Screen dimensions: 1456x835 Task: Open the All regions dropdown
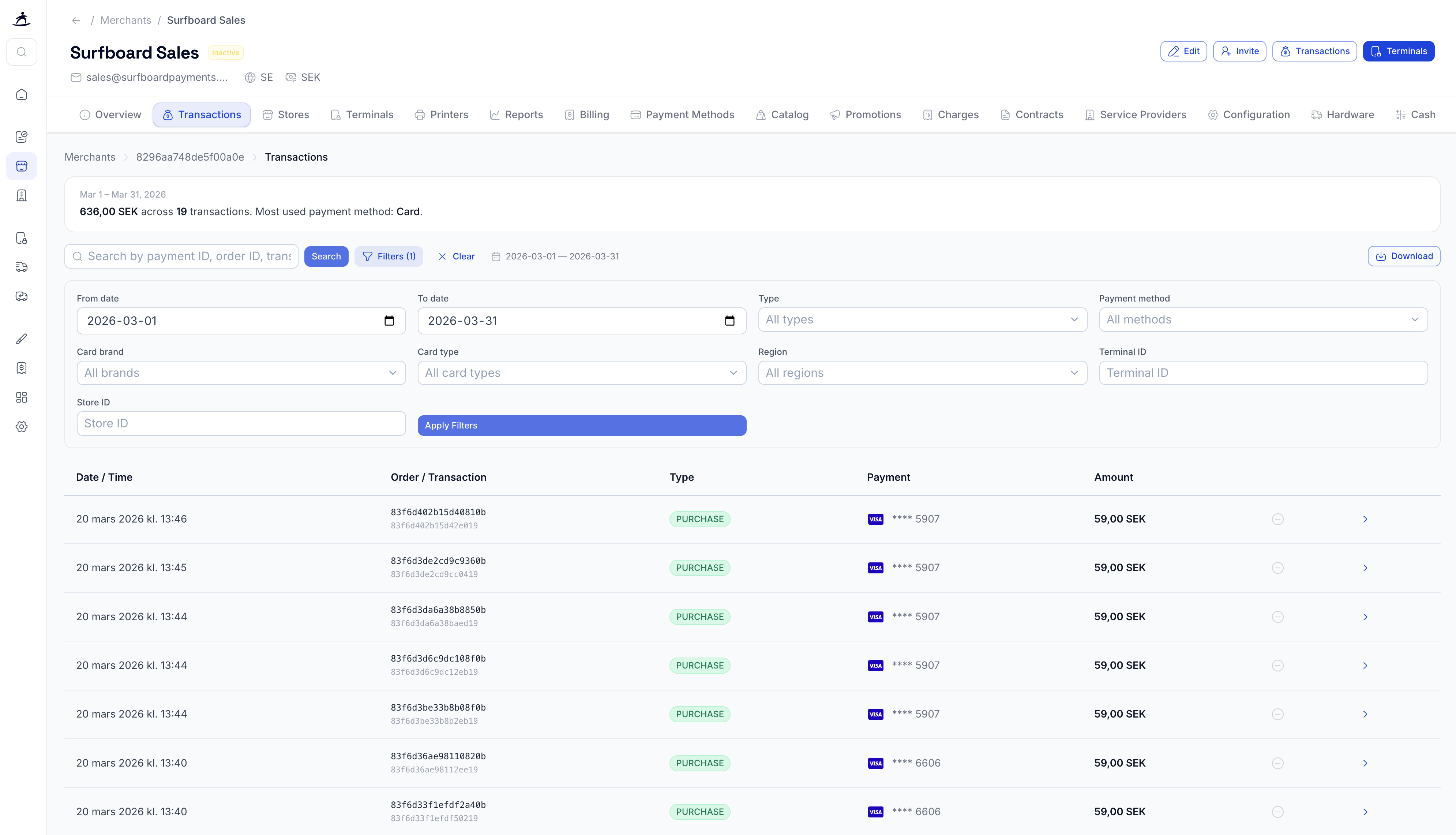(x=922, y=373)
